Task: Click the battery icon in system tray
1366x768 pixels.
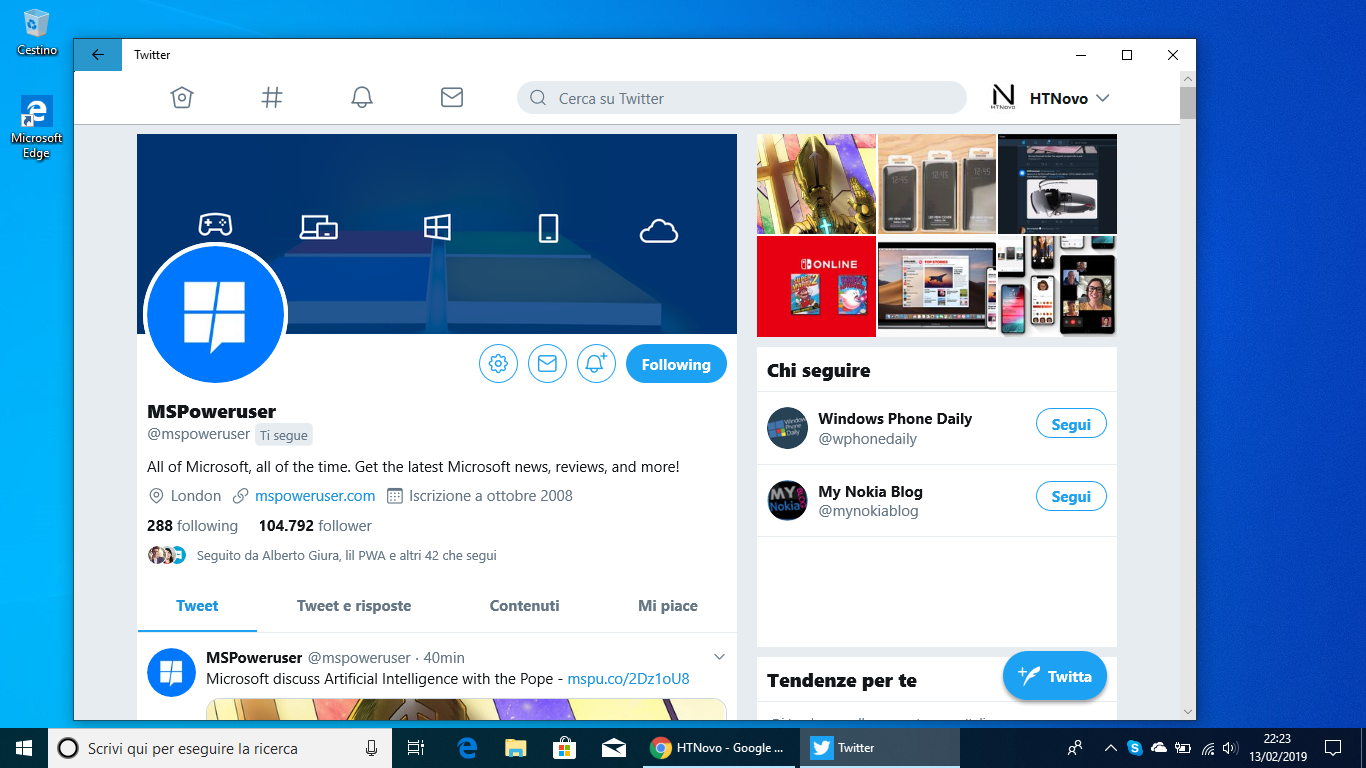Action: 1183,747
